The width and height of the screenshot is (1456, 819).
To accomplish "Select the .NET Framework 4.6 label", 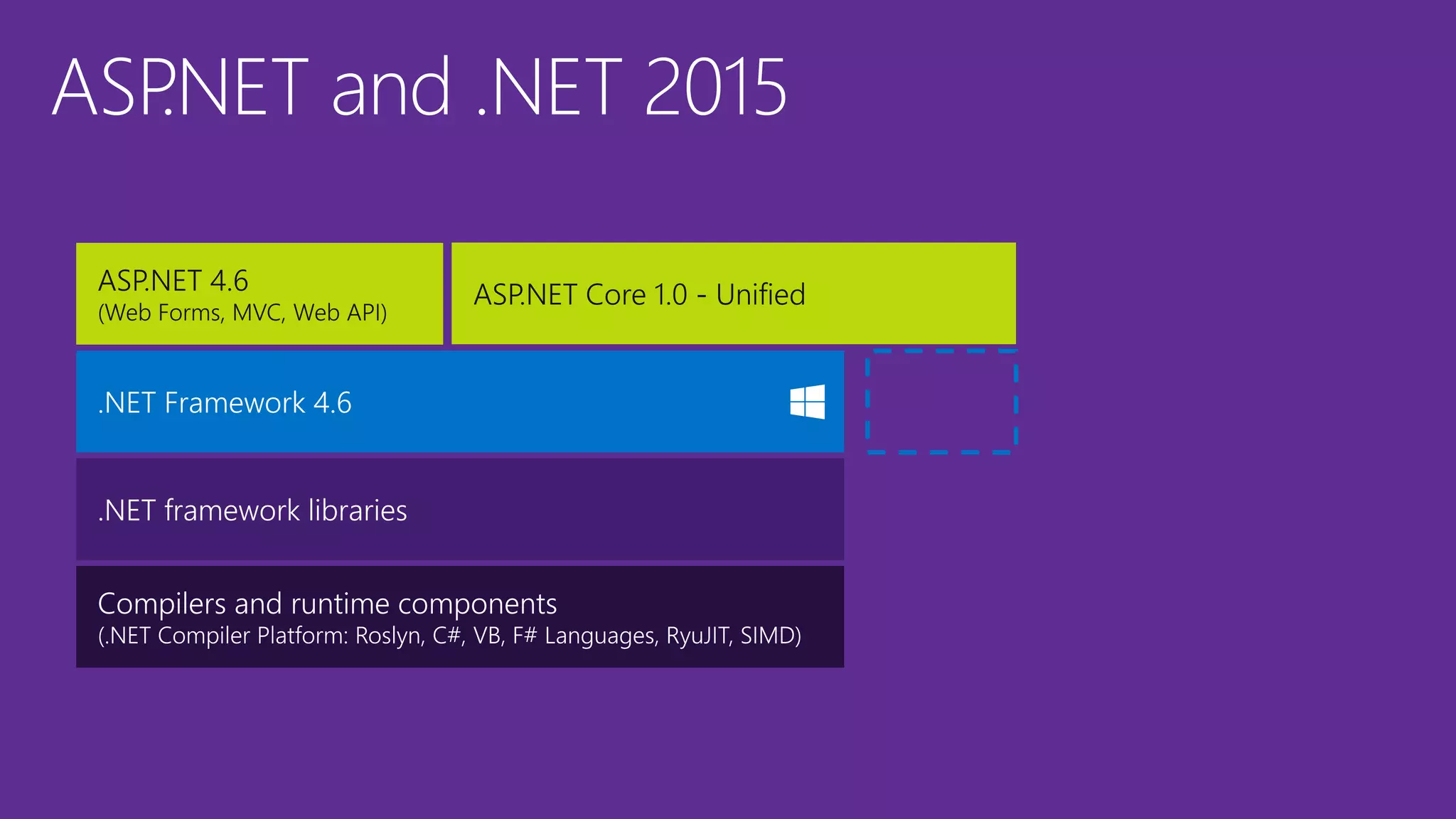I will pos(225,403).
